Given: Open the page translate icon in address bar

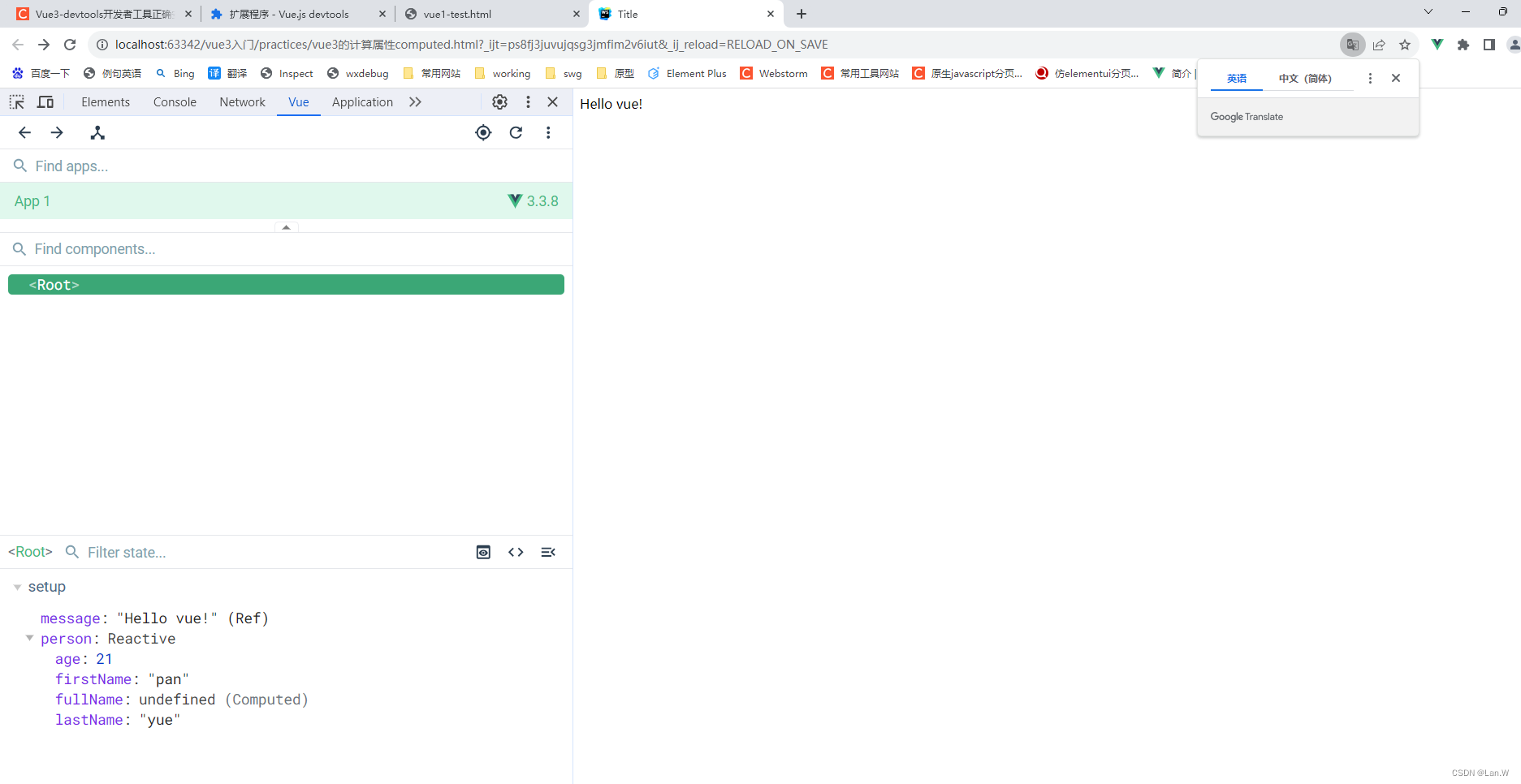Looking at the screenshot, I should (x=1352, y=45).
